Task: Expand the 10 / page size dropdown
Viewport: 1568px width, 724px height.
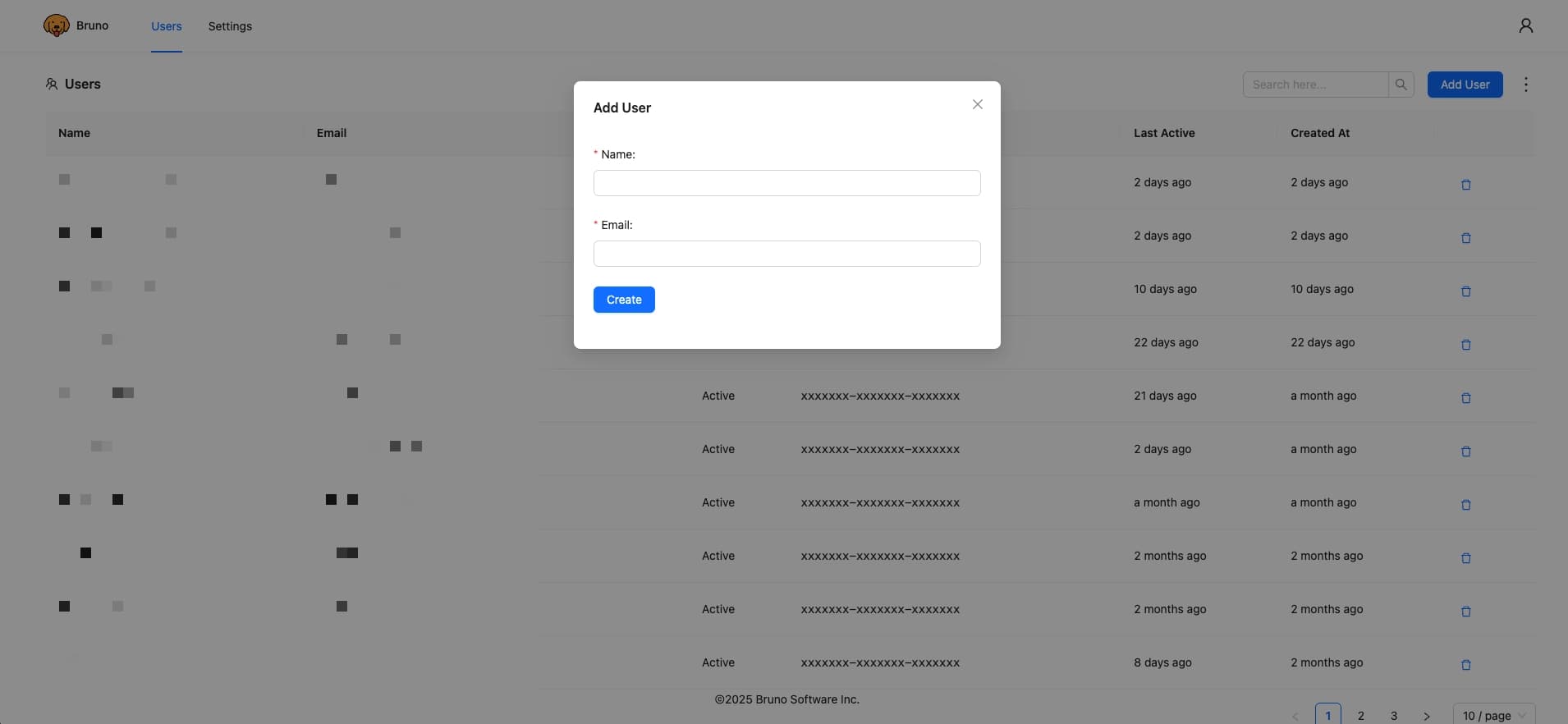Action: click(1493, 715)
